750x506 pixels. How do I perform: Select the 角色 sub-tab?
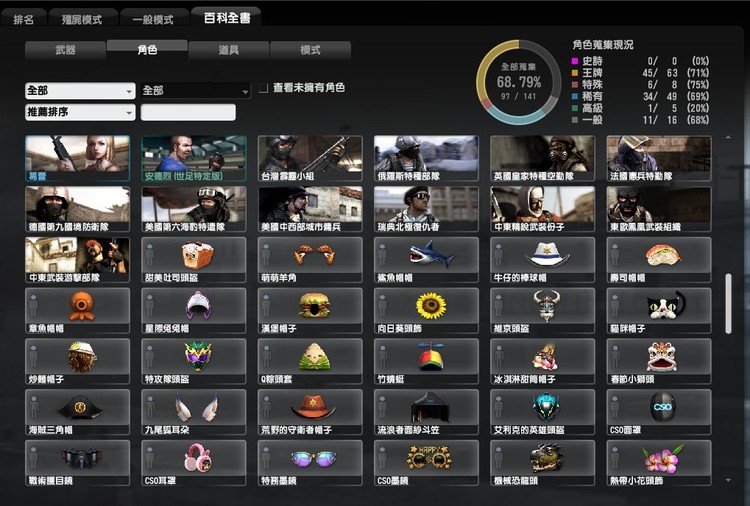tap(147, 49)
